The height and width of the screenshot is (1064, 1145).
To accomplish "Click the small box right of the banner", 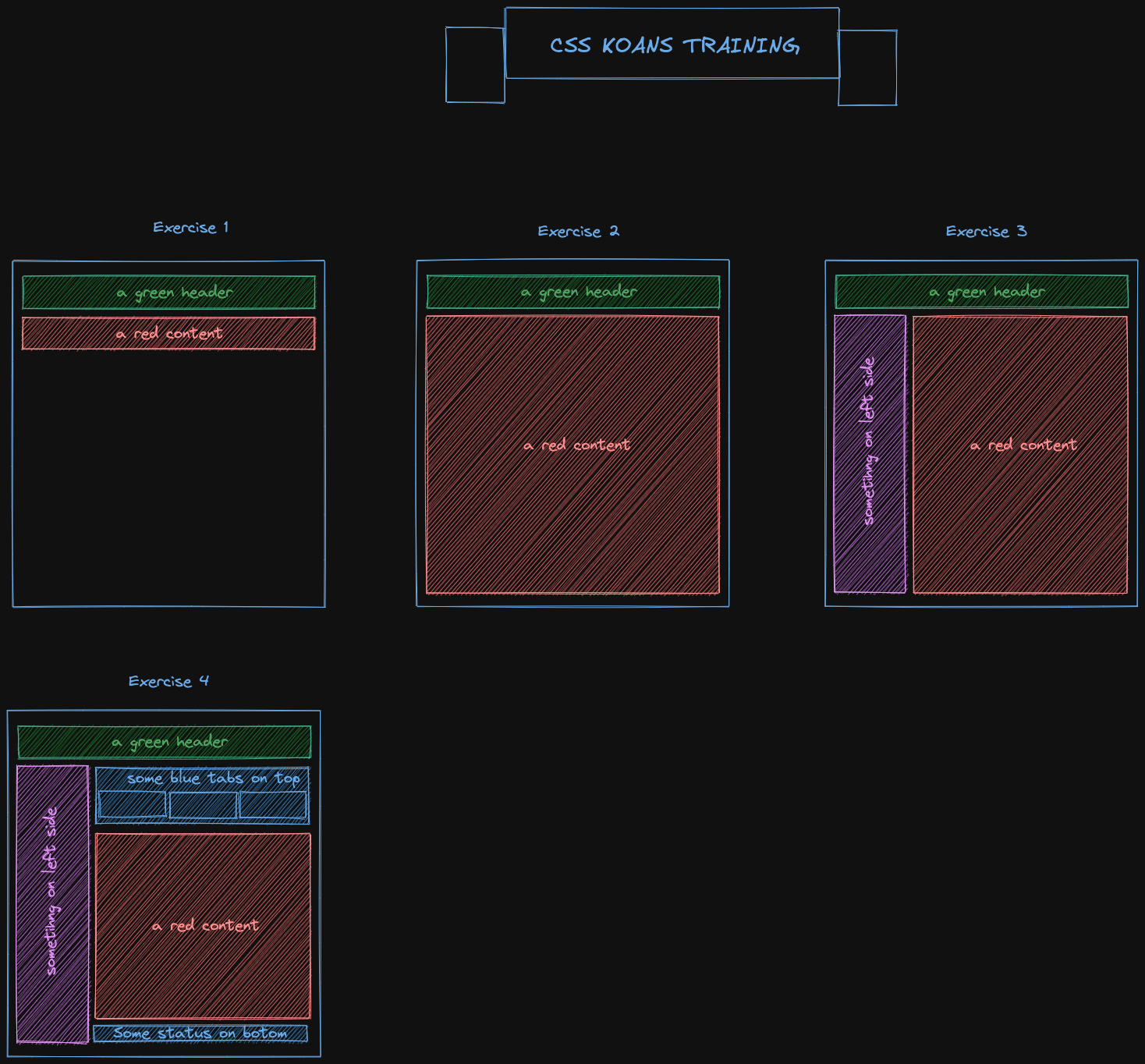I will tap(866, 66).
